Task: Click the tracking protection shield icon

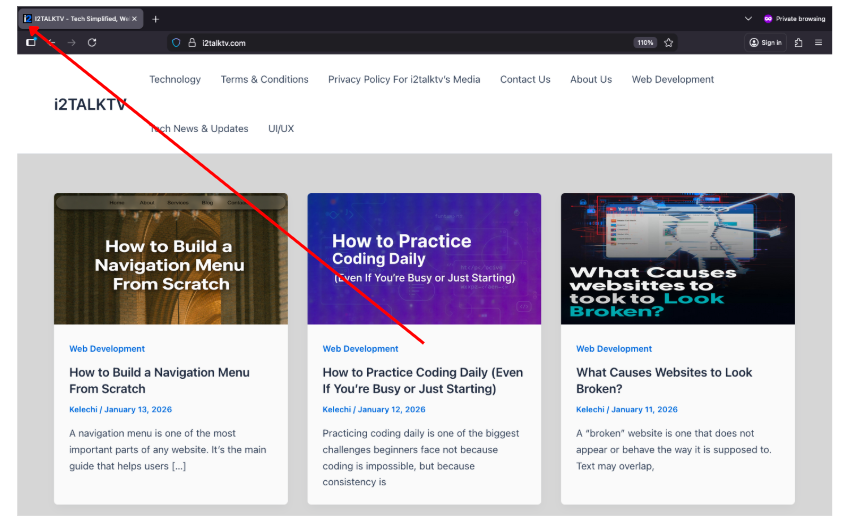Action: 176,43
